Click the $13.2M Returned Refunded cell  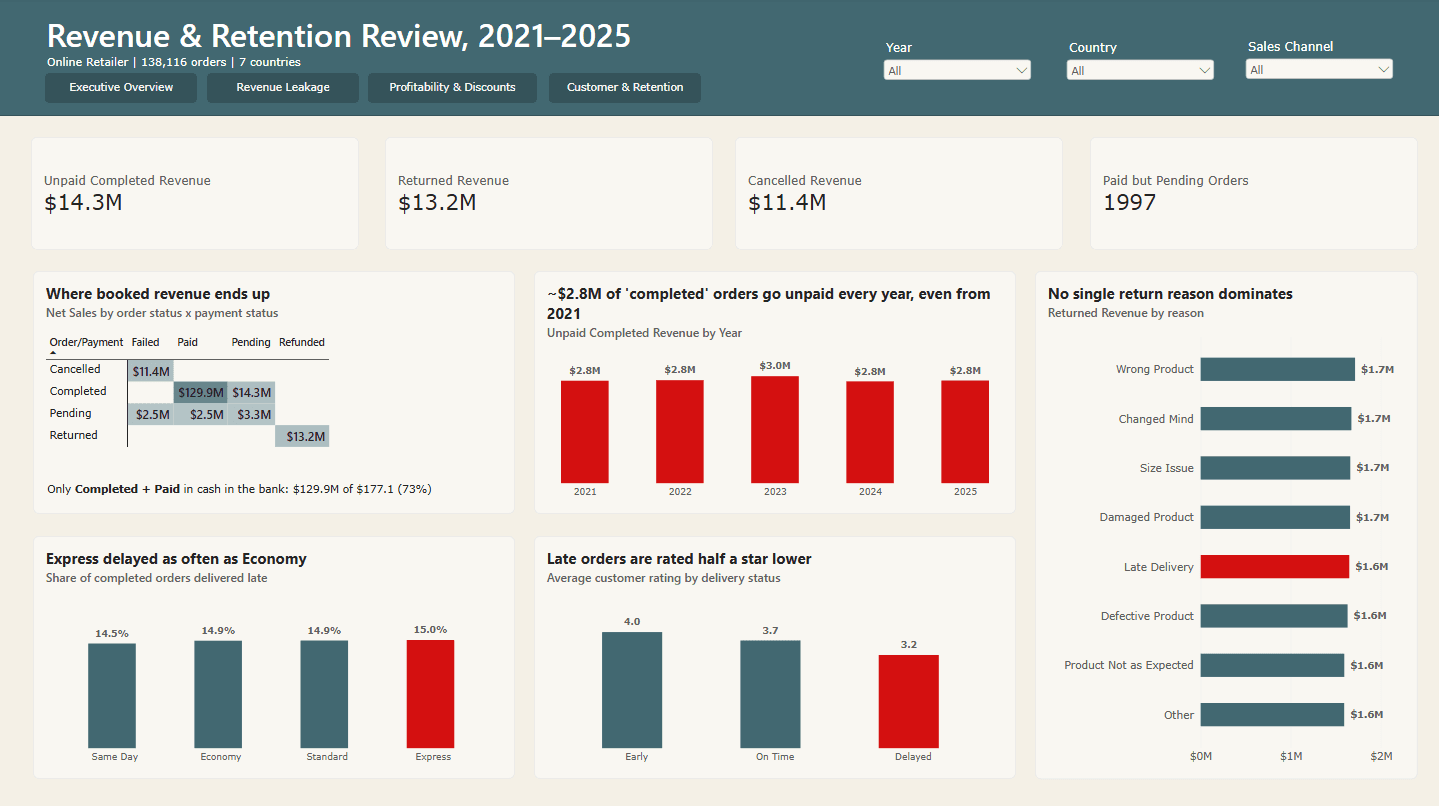pyautogui.click(x=302, y=436)
